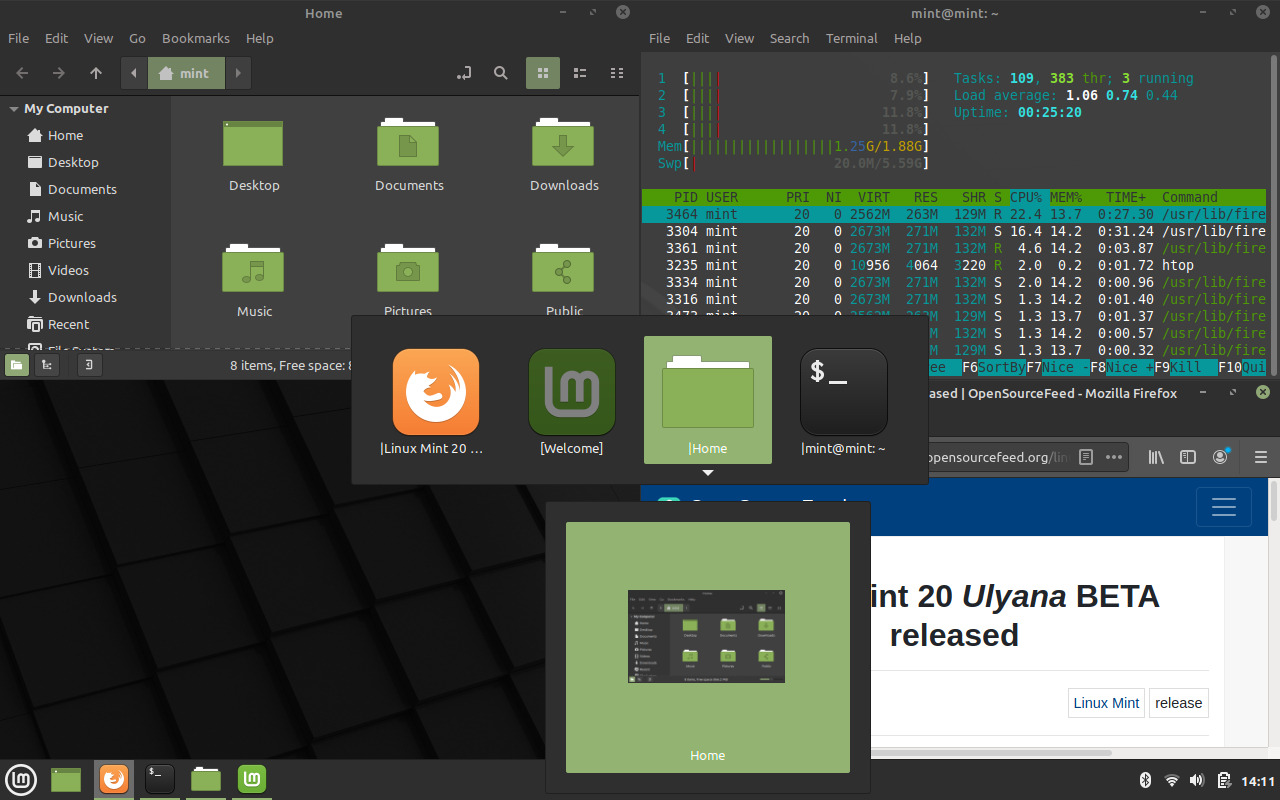Open Firefox Library (bookmarks history)
This screenshot has width=1280, height=800.
click(1156, 457)
